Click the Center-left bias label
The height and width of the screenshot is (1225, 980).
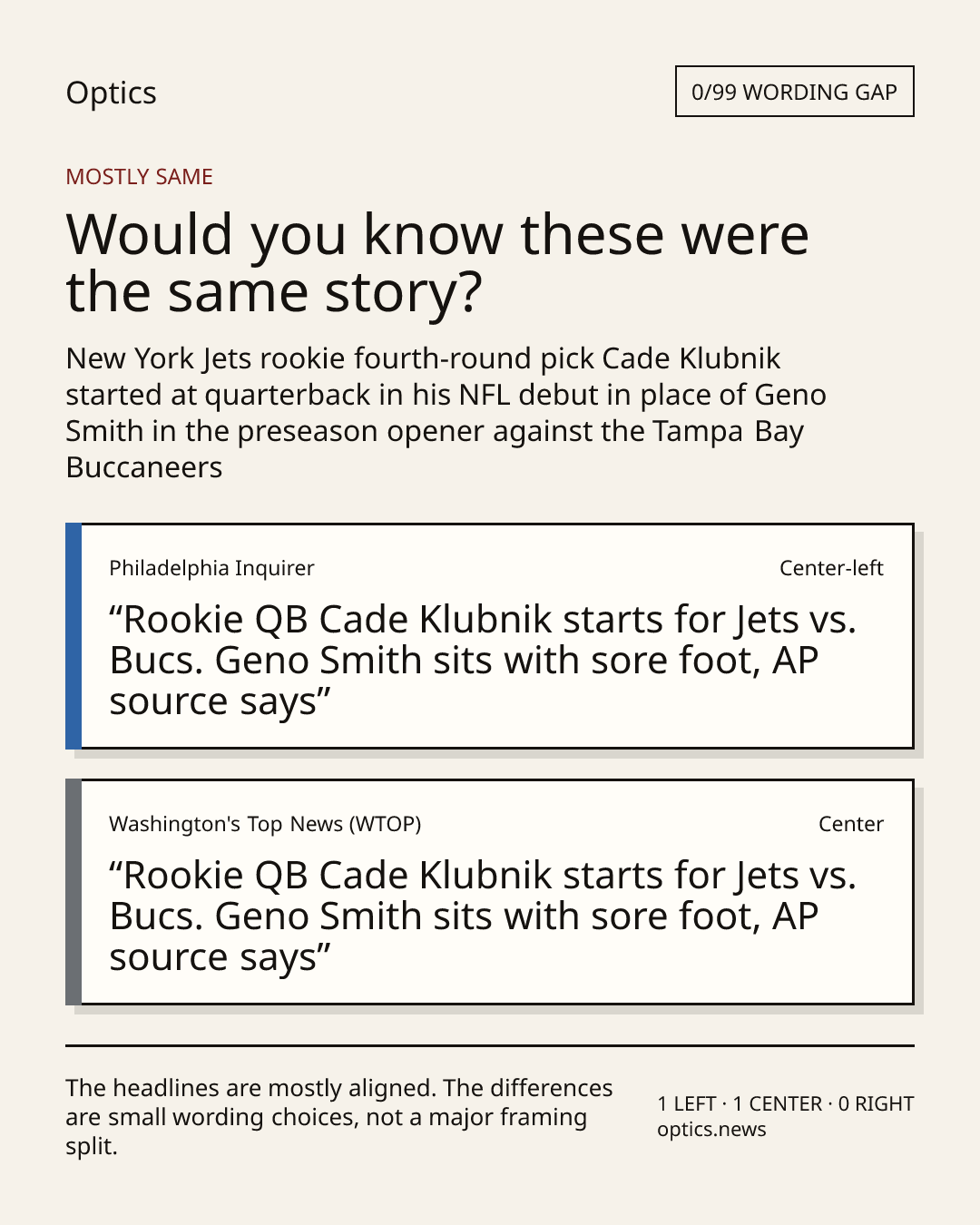point(831,568)
